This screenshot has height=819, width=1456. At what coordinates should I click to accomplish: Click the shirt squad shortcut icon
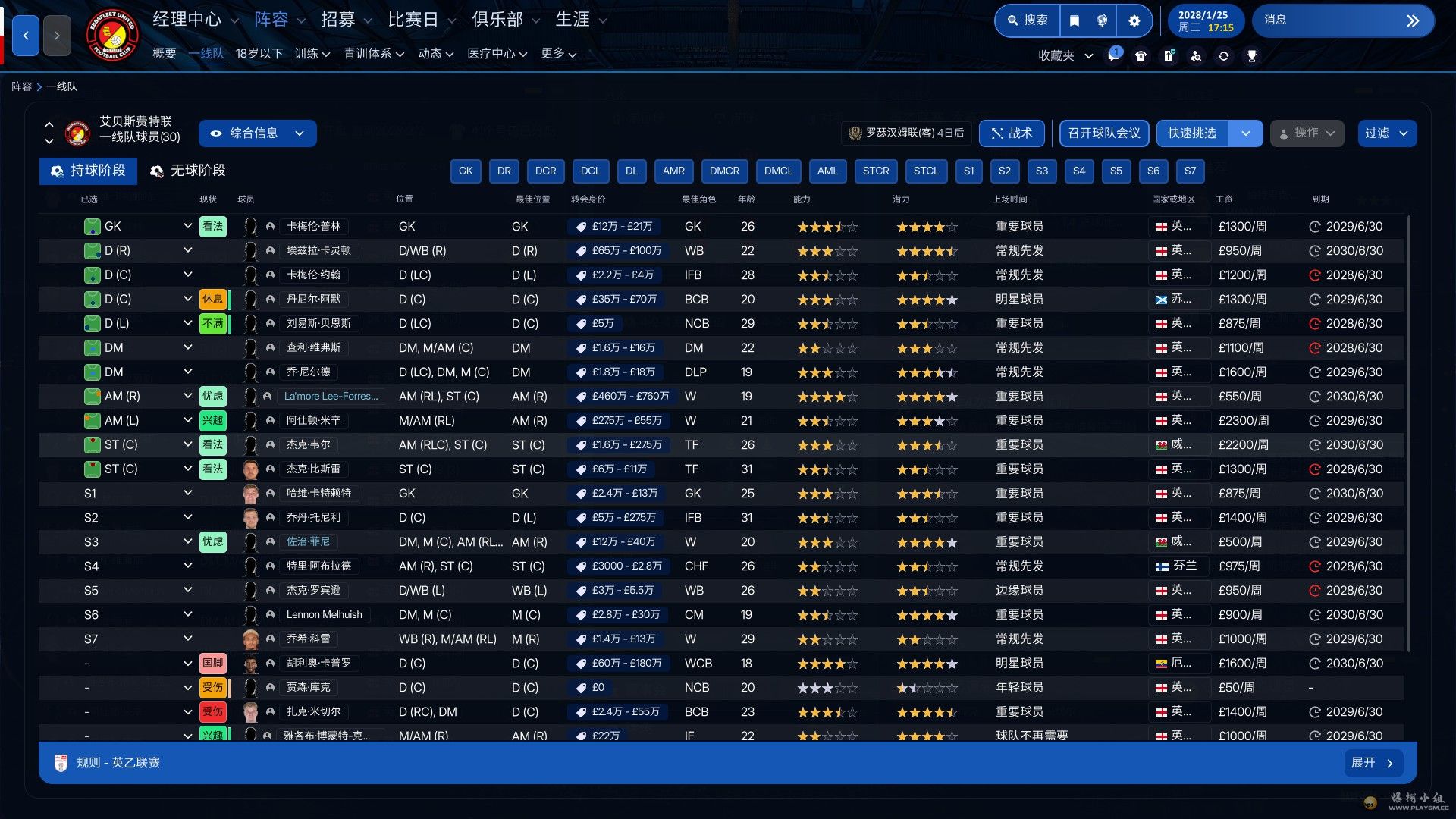pos(1141,55)
